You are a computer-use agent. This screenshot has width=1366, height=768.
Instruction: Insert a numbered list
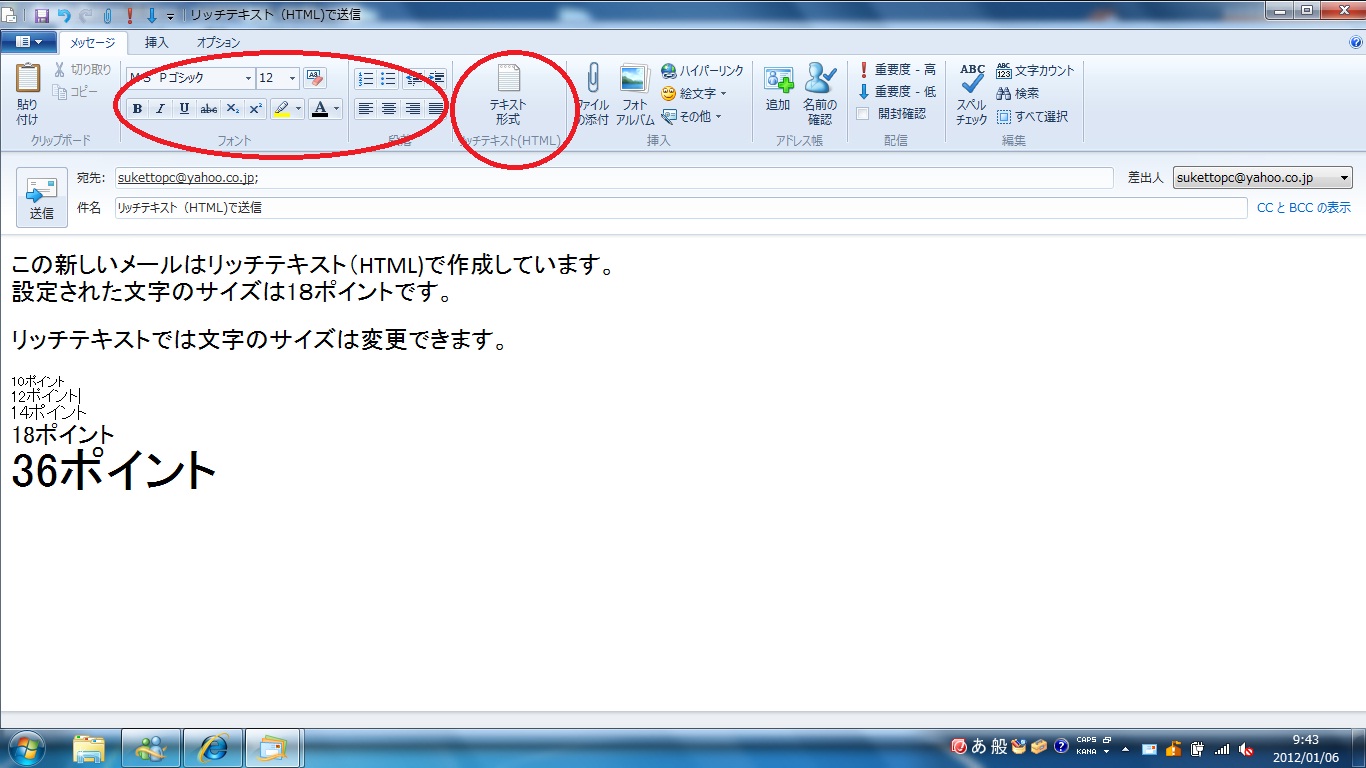[366, 78]
